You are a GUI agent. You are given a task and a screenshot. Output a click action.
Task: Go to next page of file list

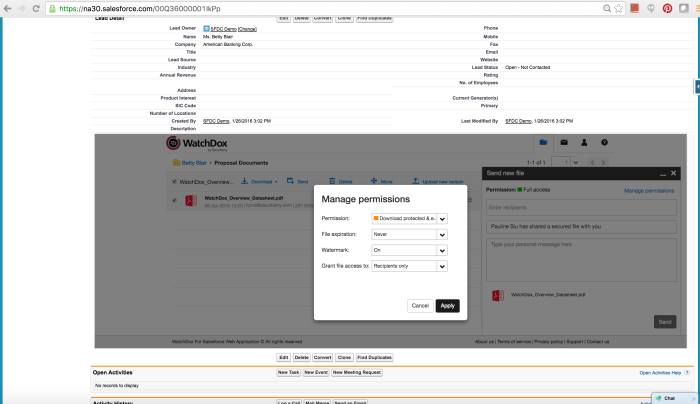click(x=603, y=162)
